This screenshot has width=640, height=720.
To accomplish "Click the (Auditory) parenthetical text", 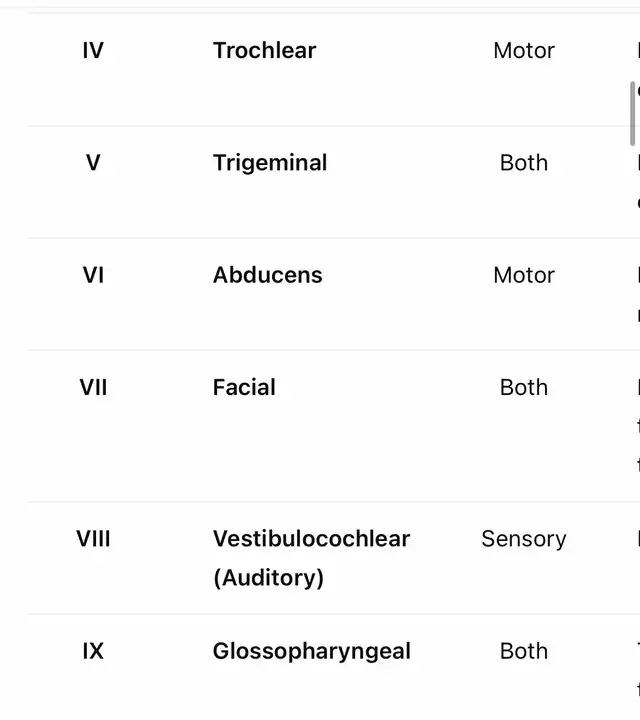I will click(268, 578).
